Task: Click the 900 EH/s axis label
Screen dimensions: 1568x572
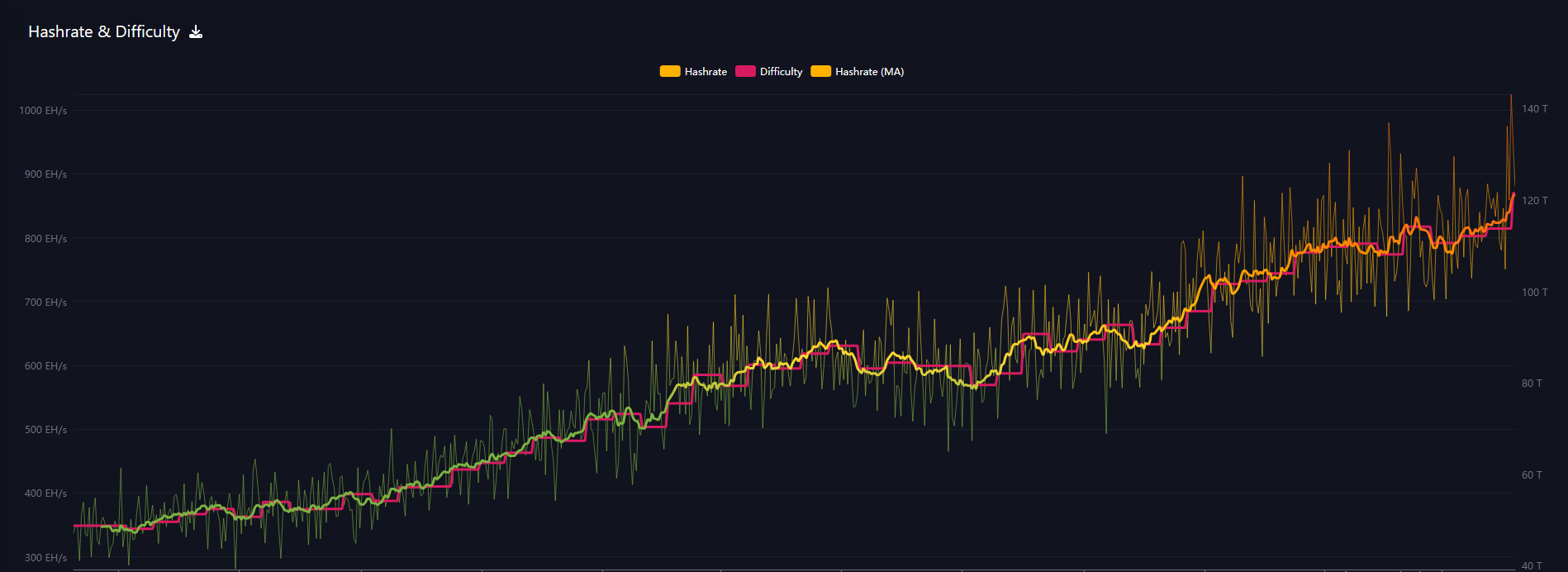Action: click(45, 174)
